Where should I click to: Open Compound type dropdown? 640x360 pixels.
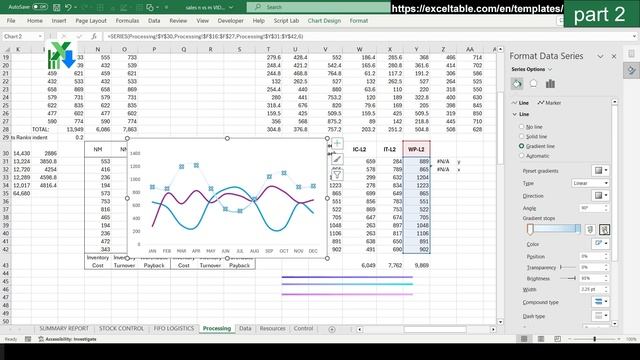coord(601,302)
